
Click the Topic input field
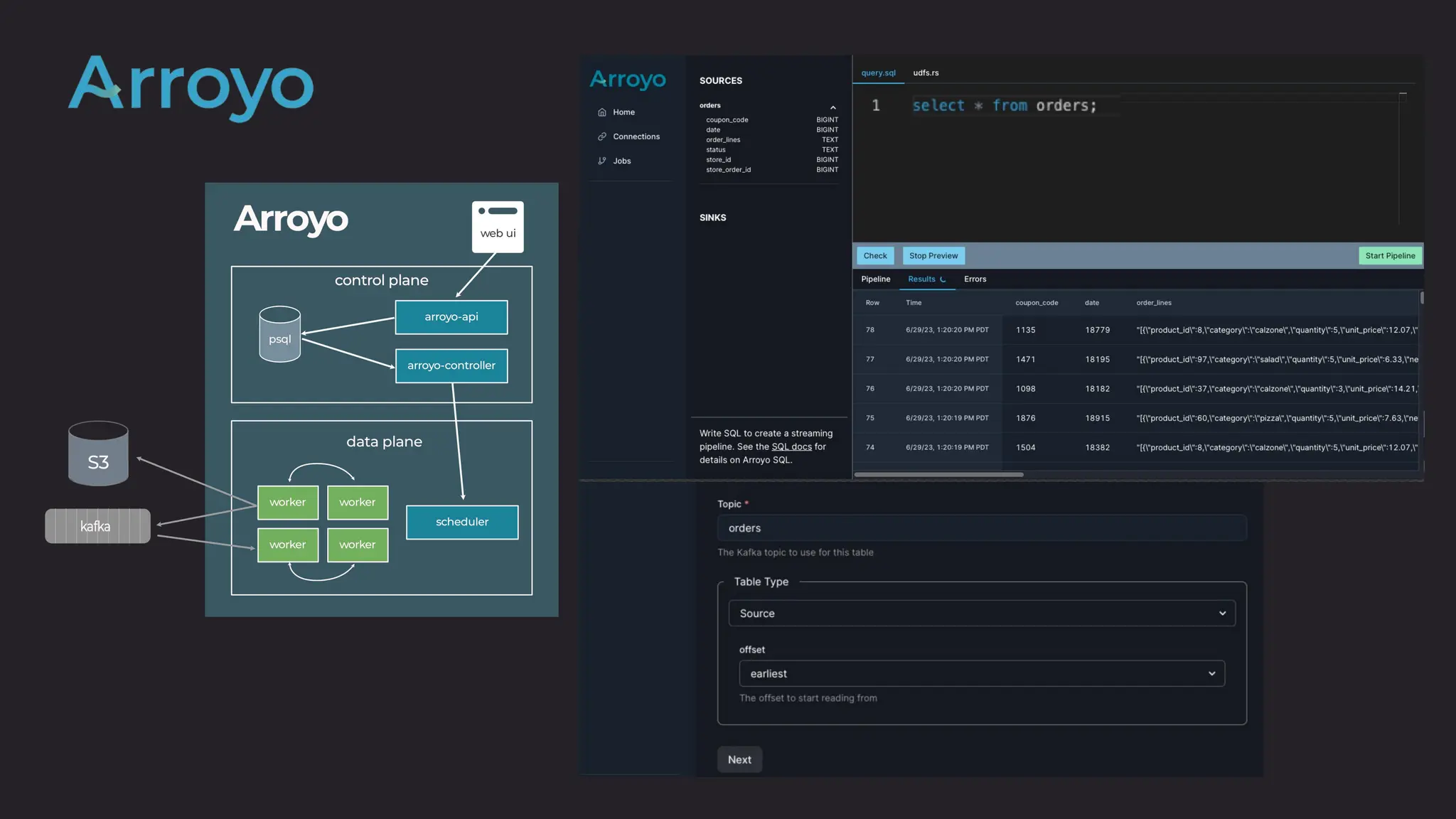[x=981, y=528]
